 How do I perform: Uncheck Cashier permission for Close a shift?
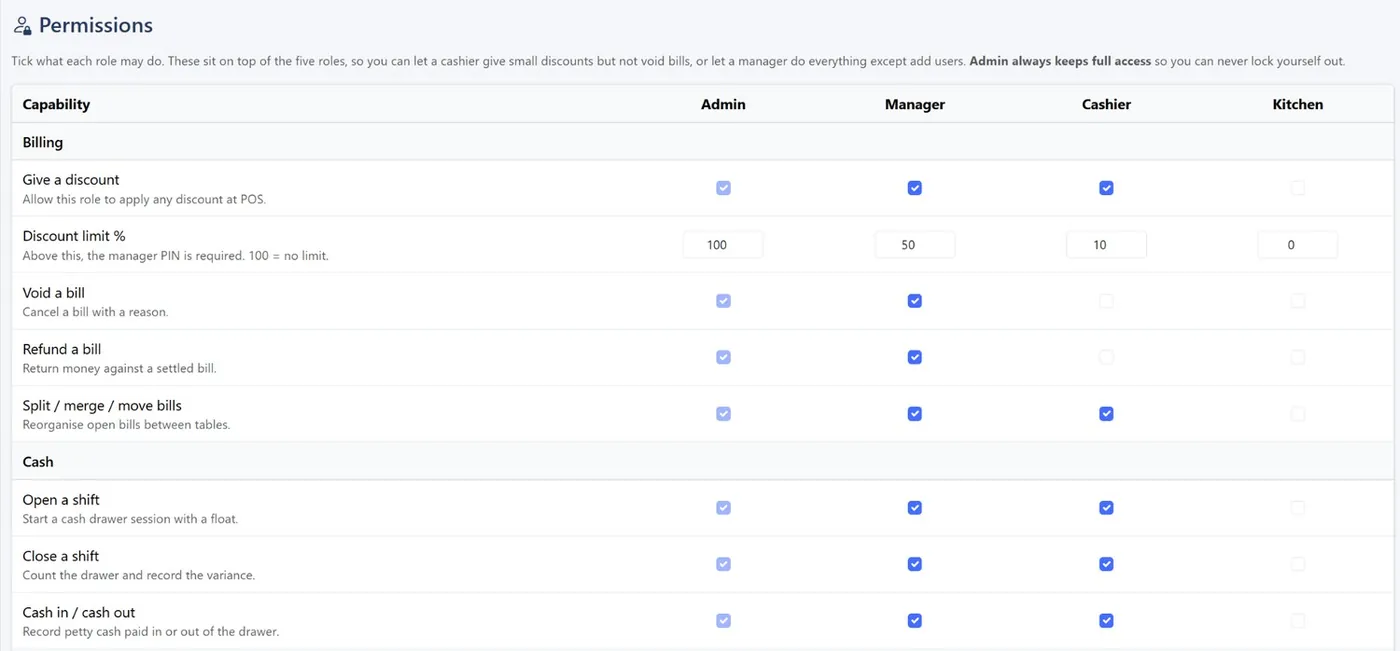[x=1106, y=564]
